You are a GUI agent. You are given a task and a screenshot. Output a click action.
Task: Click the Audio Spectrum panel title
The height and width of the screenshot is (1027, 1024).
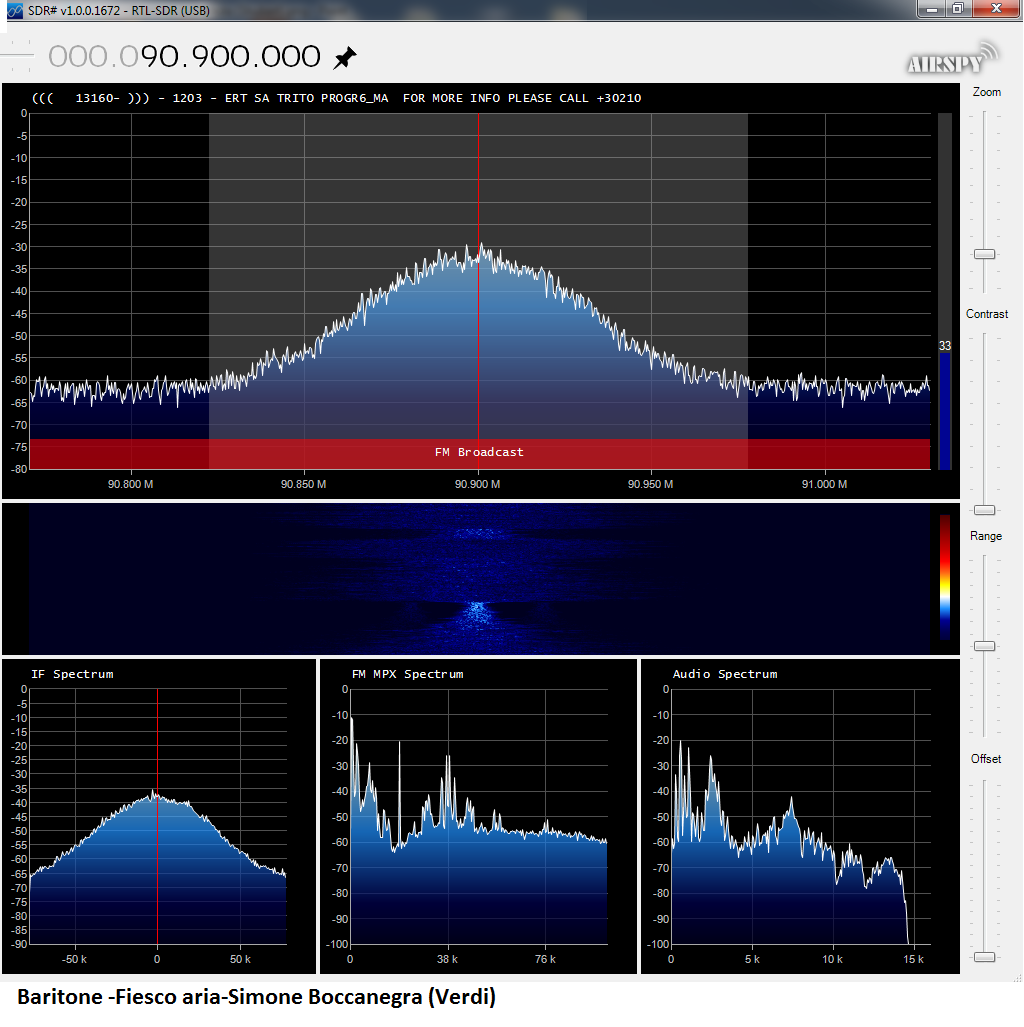pyautogui.click(x=725, y=674)
